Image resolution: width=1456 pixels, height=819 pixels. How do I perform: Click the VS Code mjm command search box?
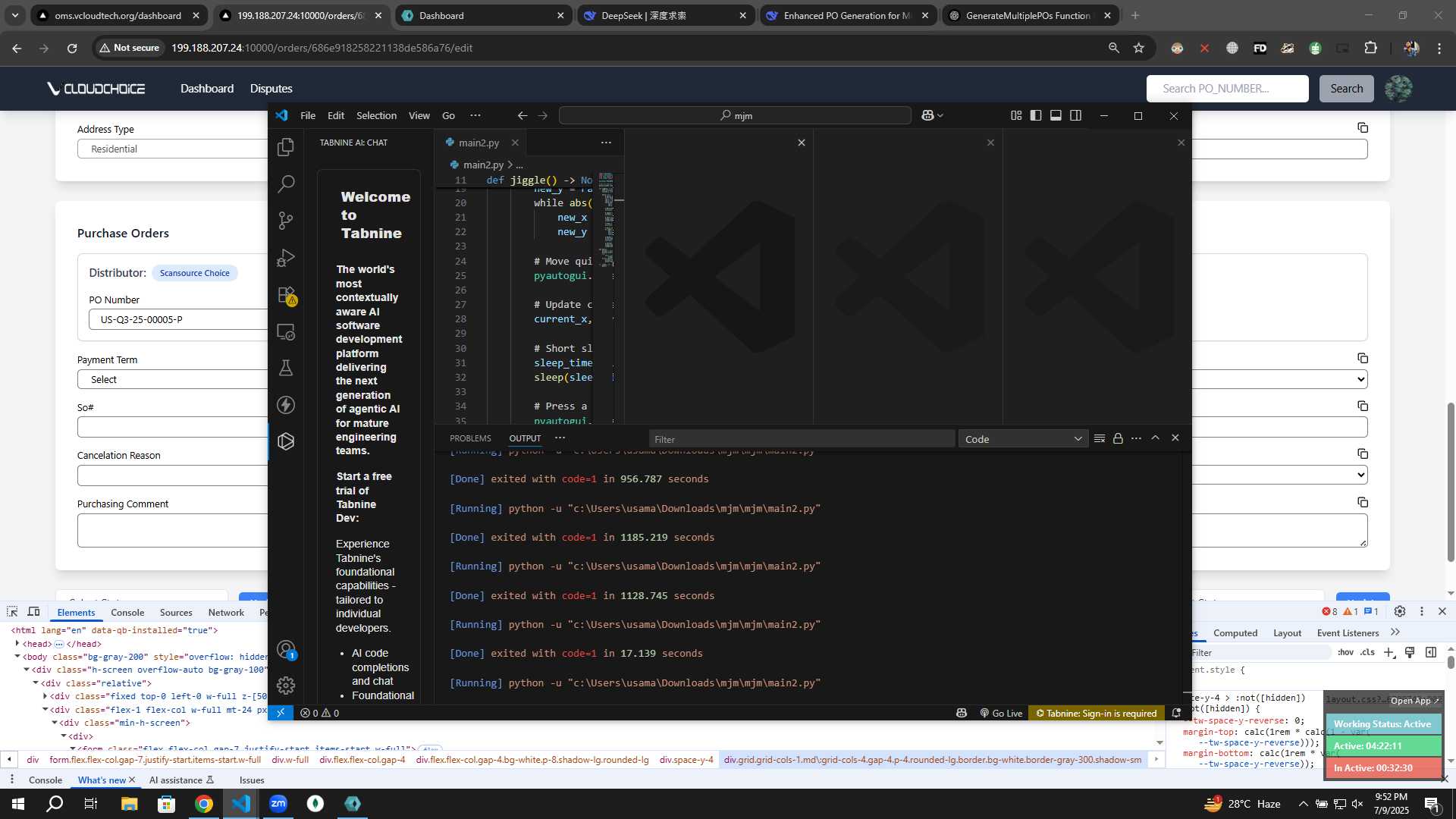(x=735, y=115)
